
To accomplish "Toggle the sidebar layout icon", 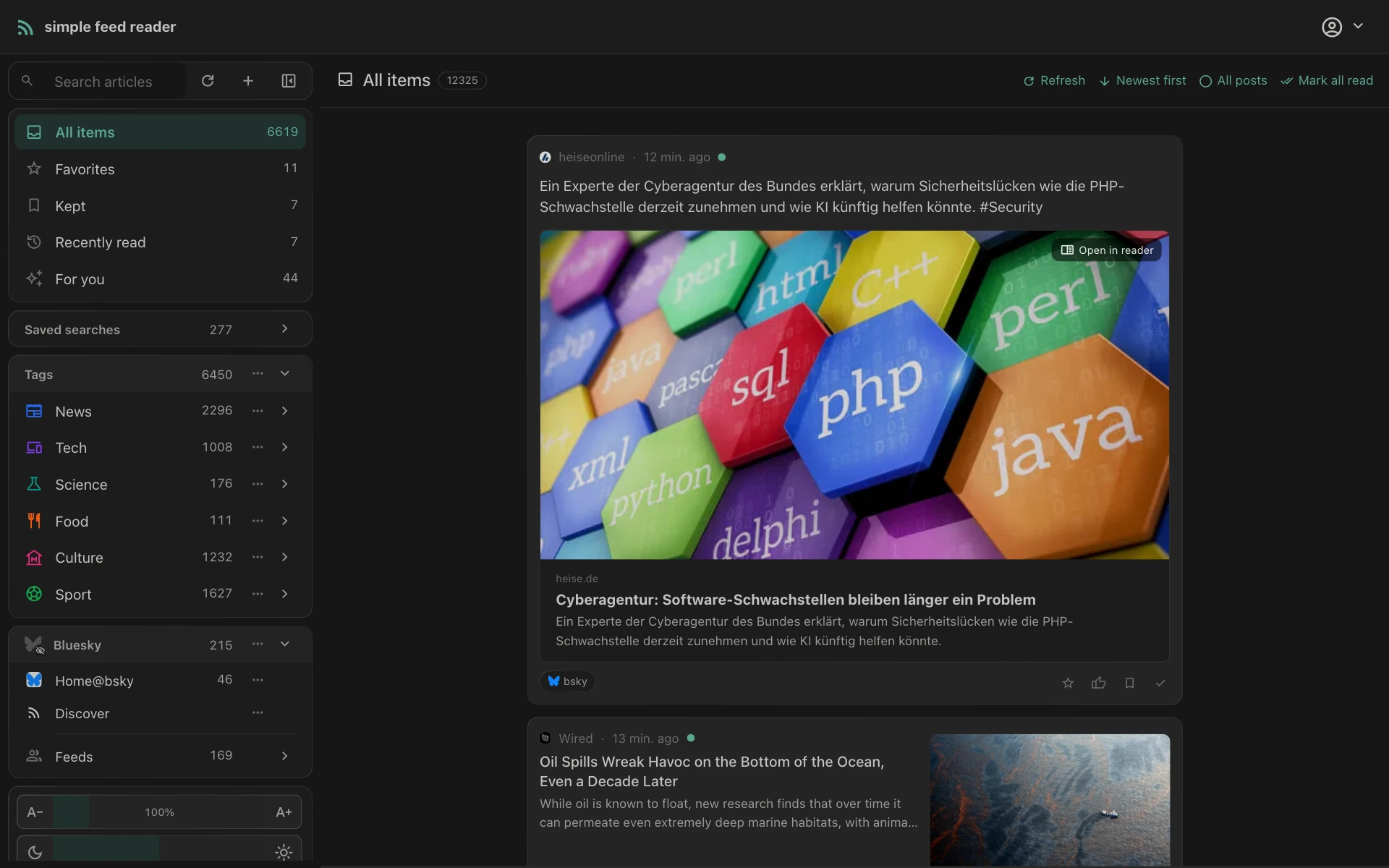I will [x=289, y=81].
